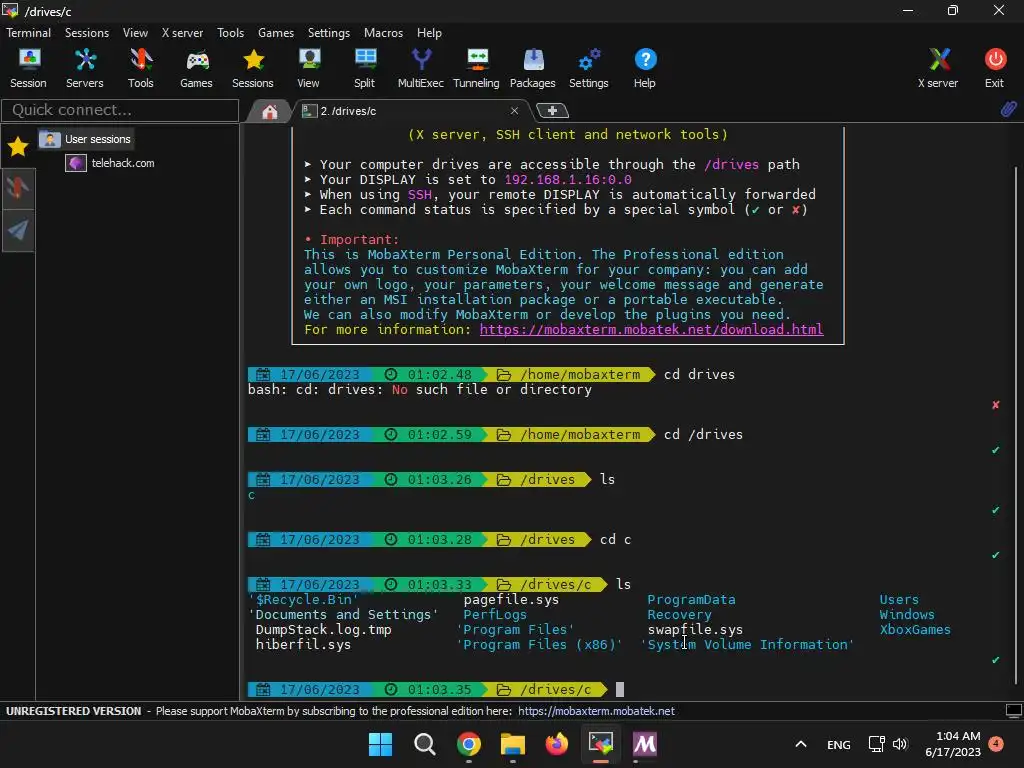Open the Sessions menu

click(x=87, y=33)
